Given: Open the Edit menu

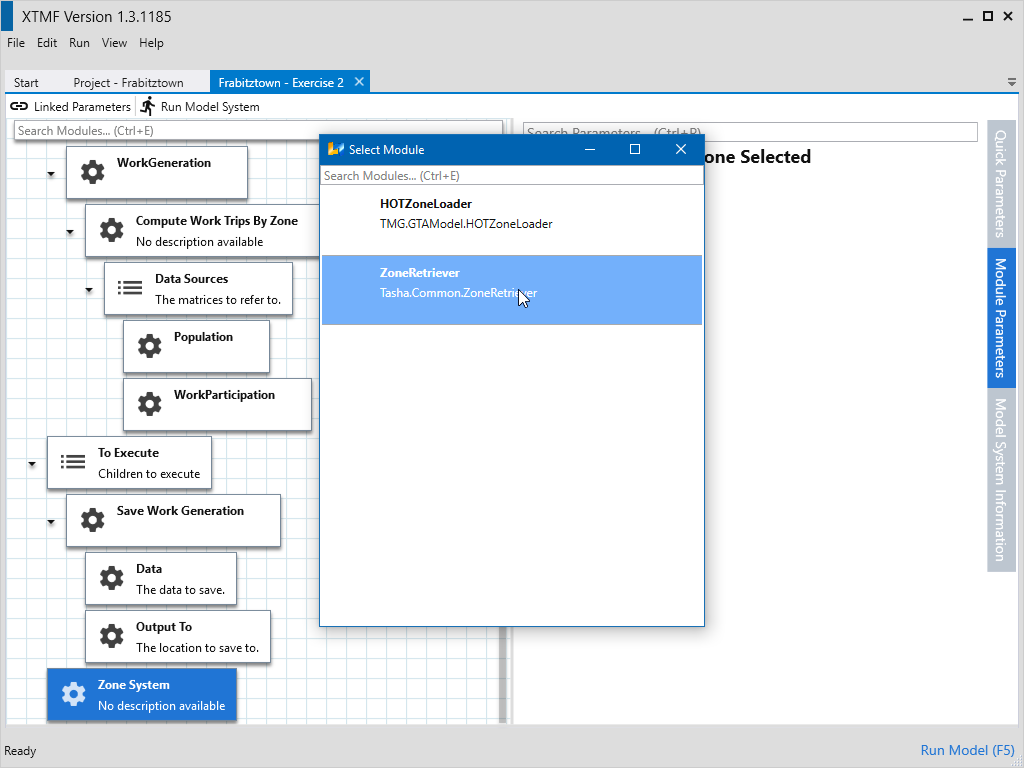Looking at the screenshot, I should 47,43.
